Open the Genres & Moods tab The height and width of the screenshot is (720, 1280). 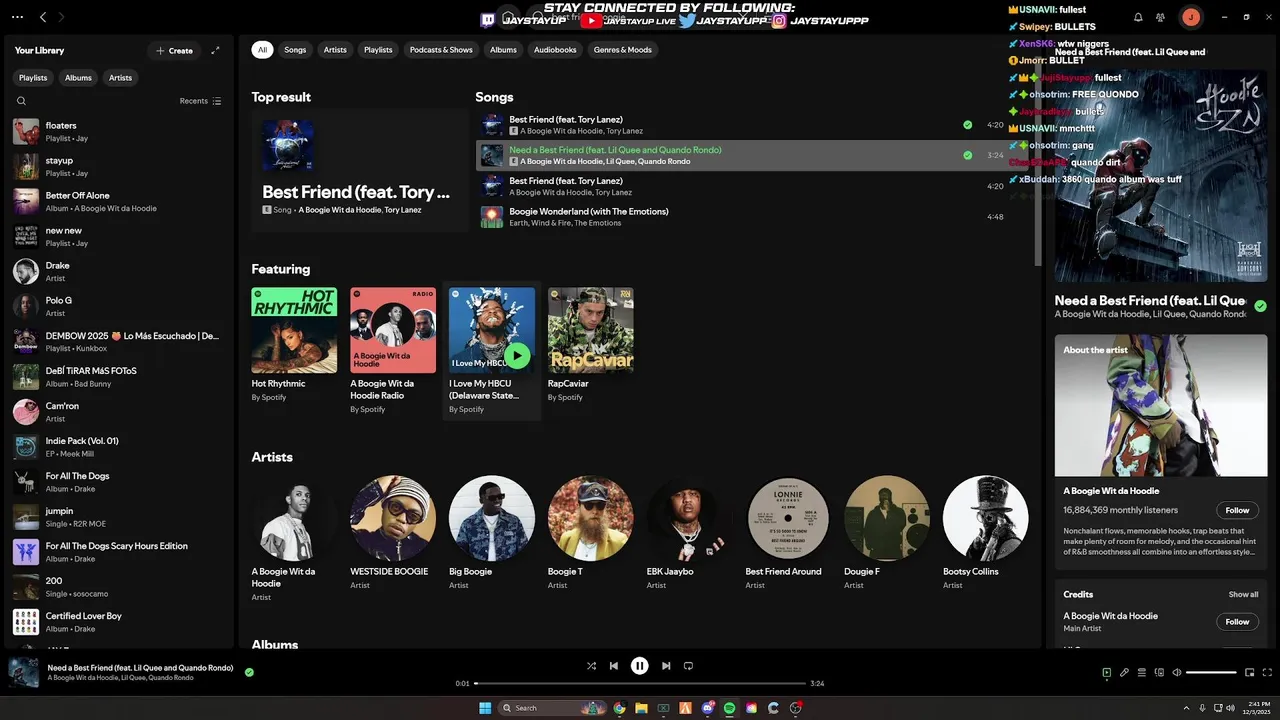coord(623,49)
